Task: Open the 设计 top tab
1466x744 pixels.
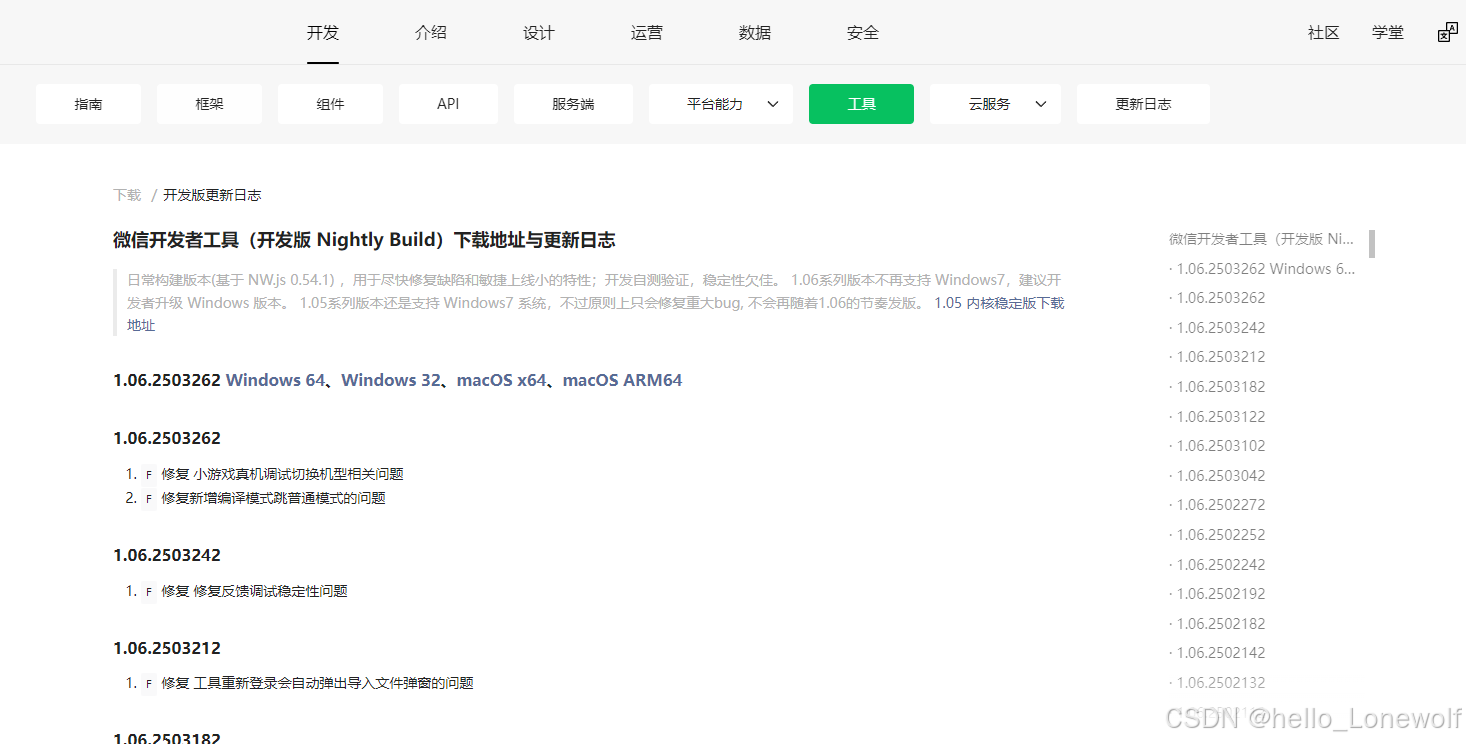Action: tap(539, 33)
